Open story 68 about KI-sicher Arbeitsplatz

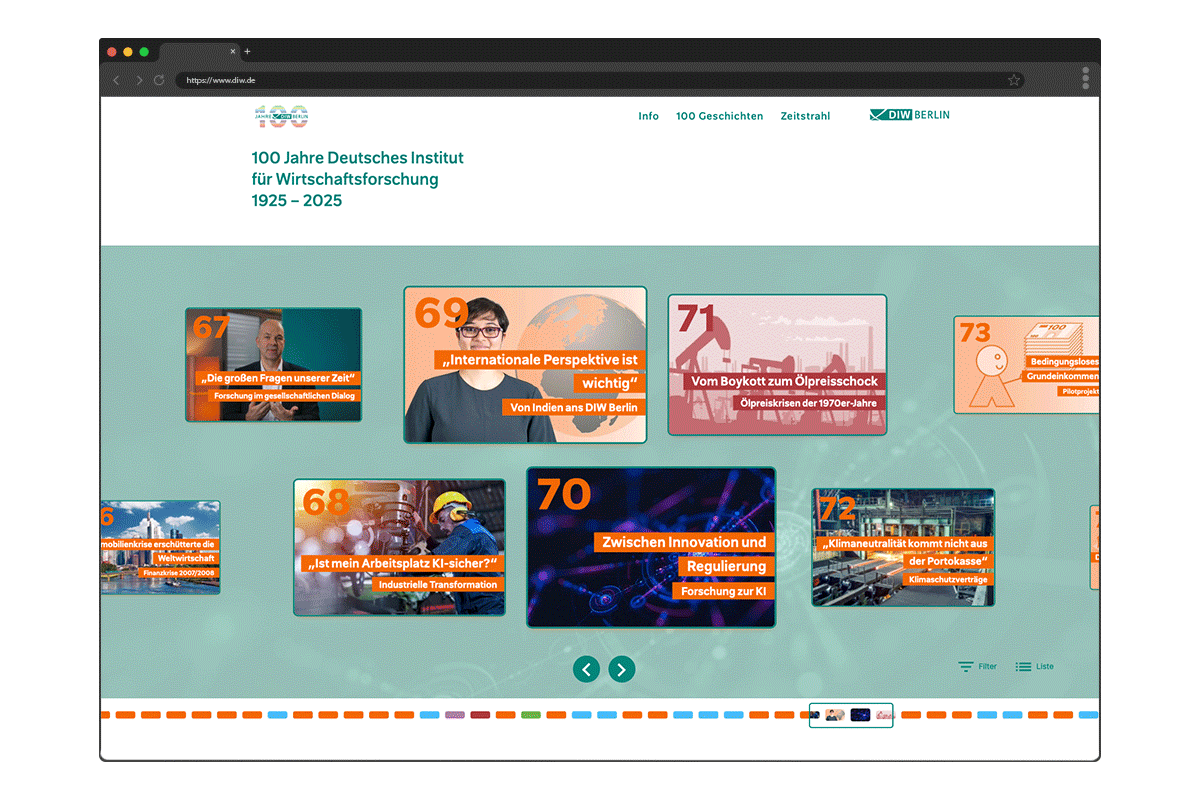[399, 547]
